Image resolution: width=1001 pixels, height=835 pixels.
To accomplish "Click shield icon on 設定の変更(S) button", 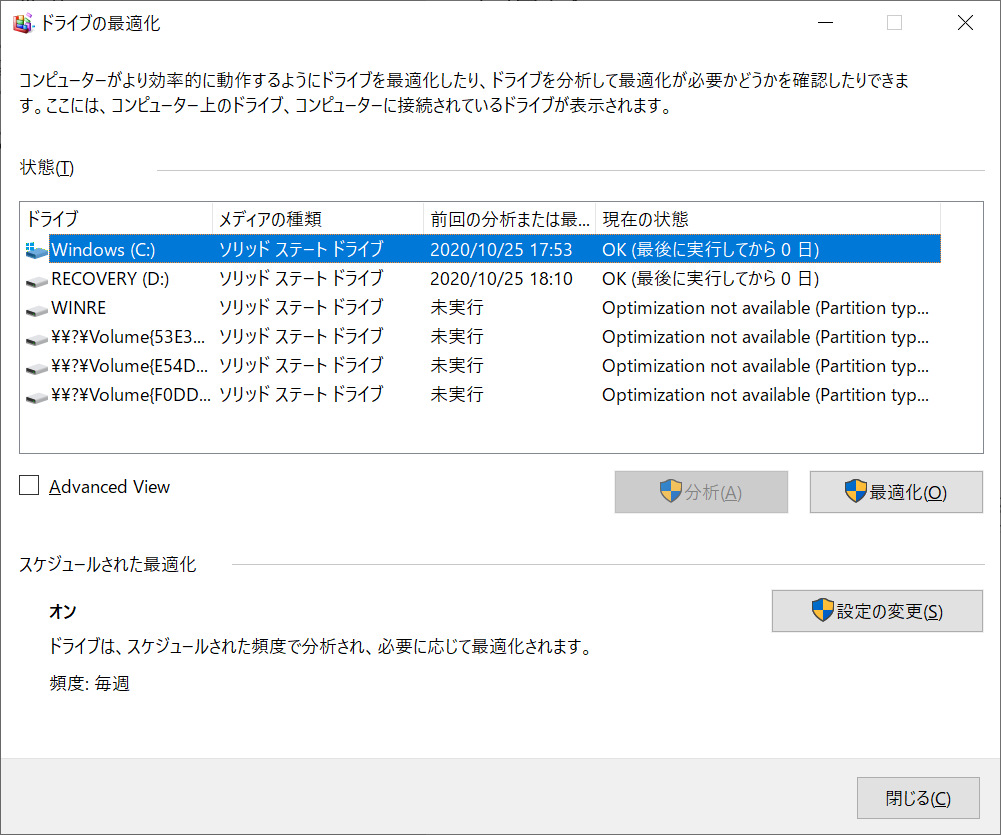I will coord(822,610).
